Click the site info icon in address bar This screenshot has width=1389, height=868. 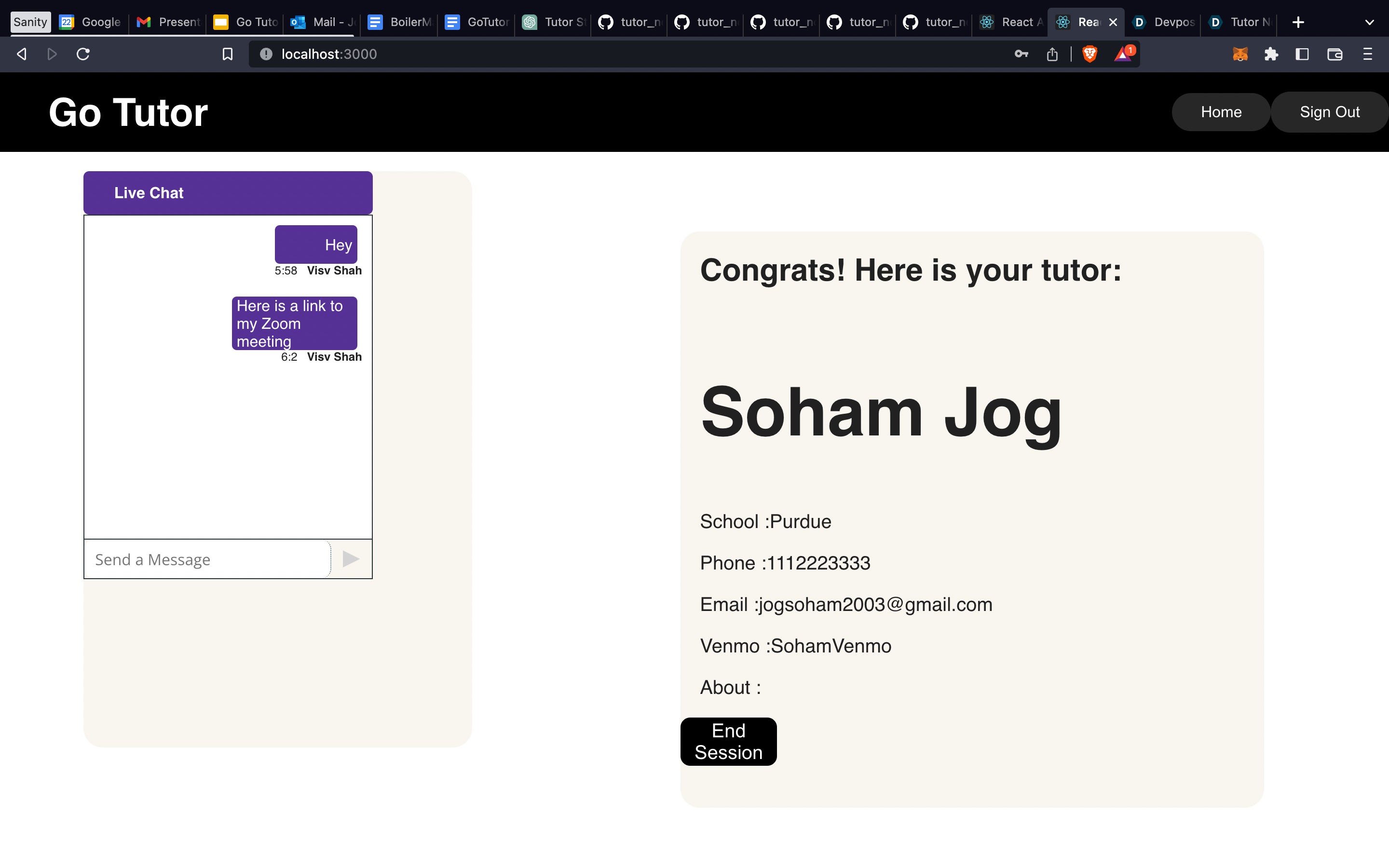266,54
